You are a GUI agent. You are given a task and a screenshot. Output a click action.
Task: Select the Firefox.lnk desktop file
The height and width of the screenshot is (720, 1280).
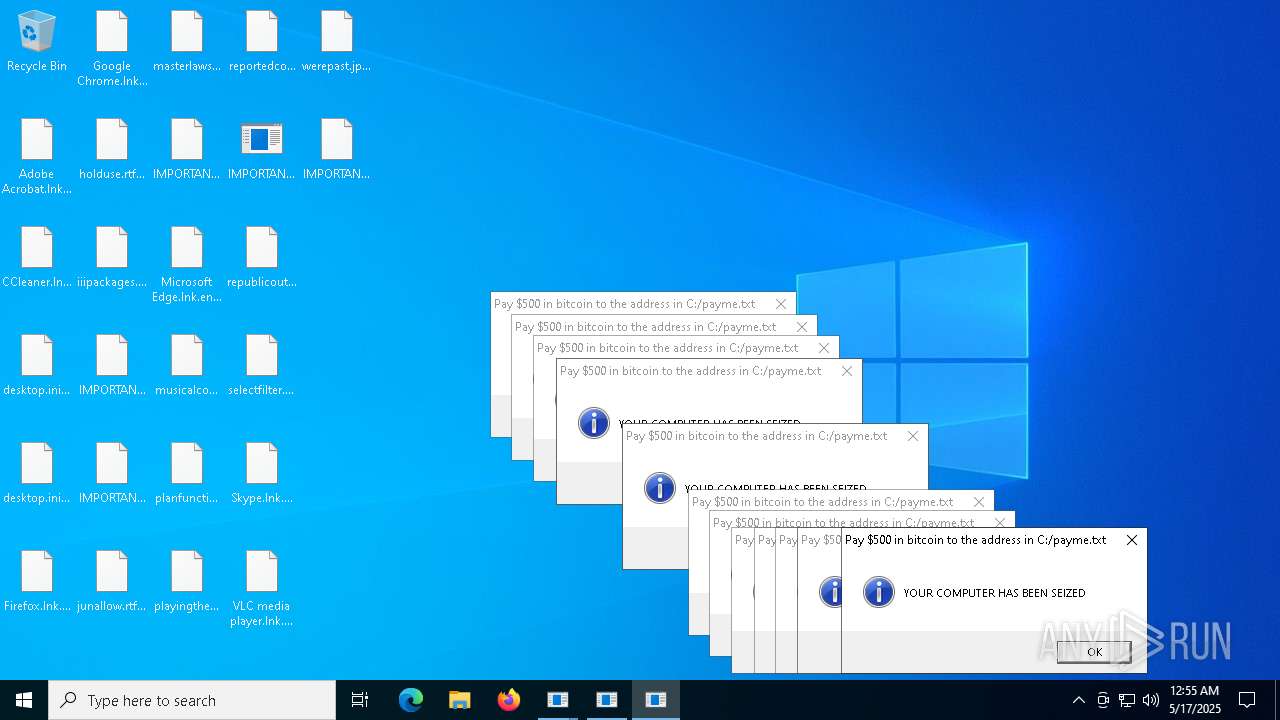click(x=37, y=582)
